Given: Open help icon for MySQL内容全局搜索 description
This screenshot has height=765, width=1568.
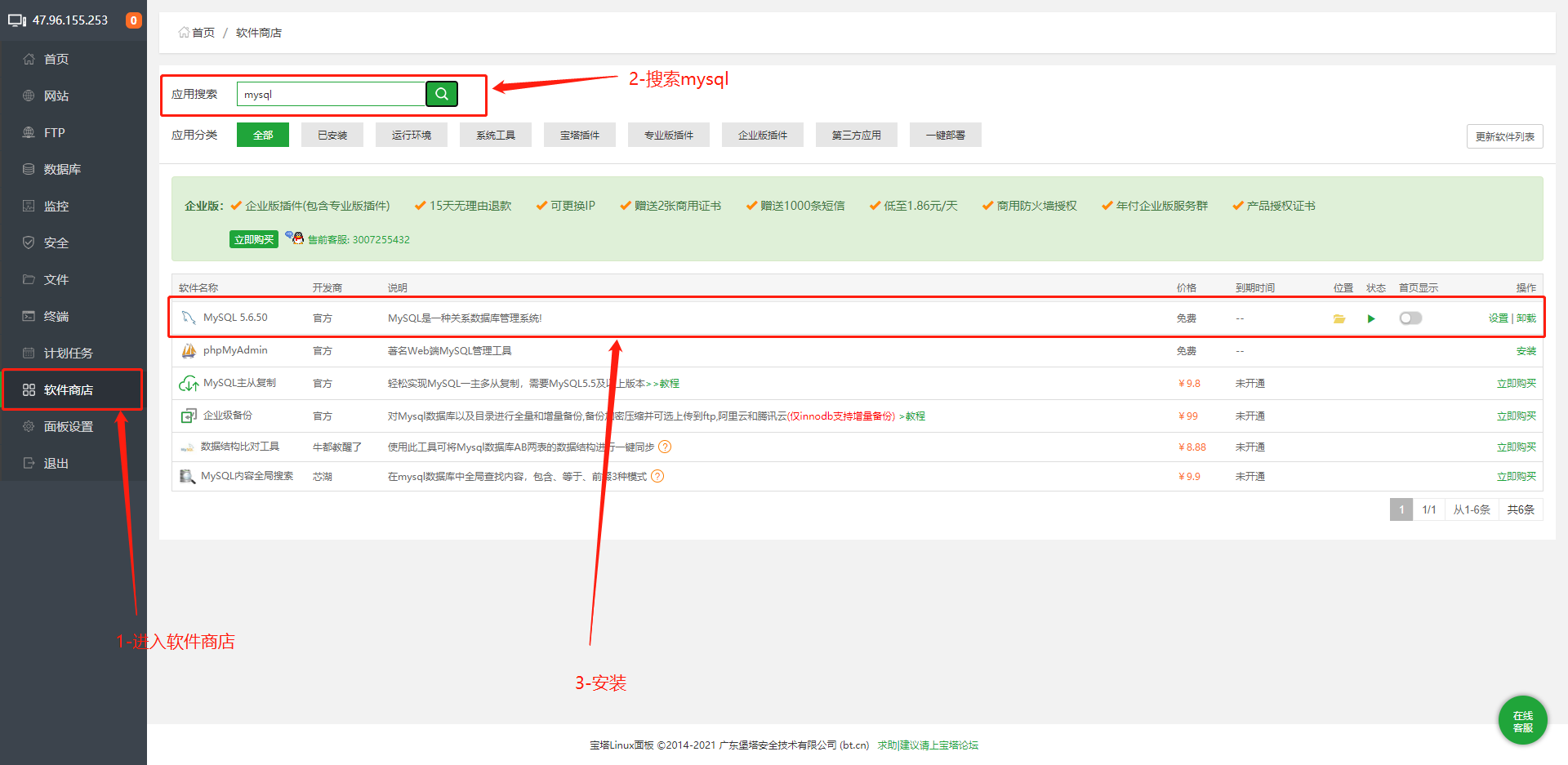Looking at the screenshot, I should pos(657,476).
